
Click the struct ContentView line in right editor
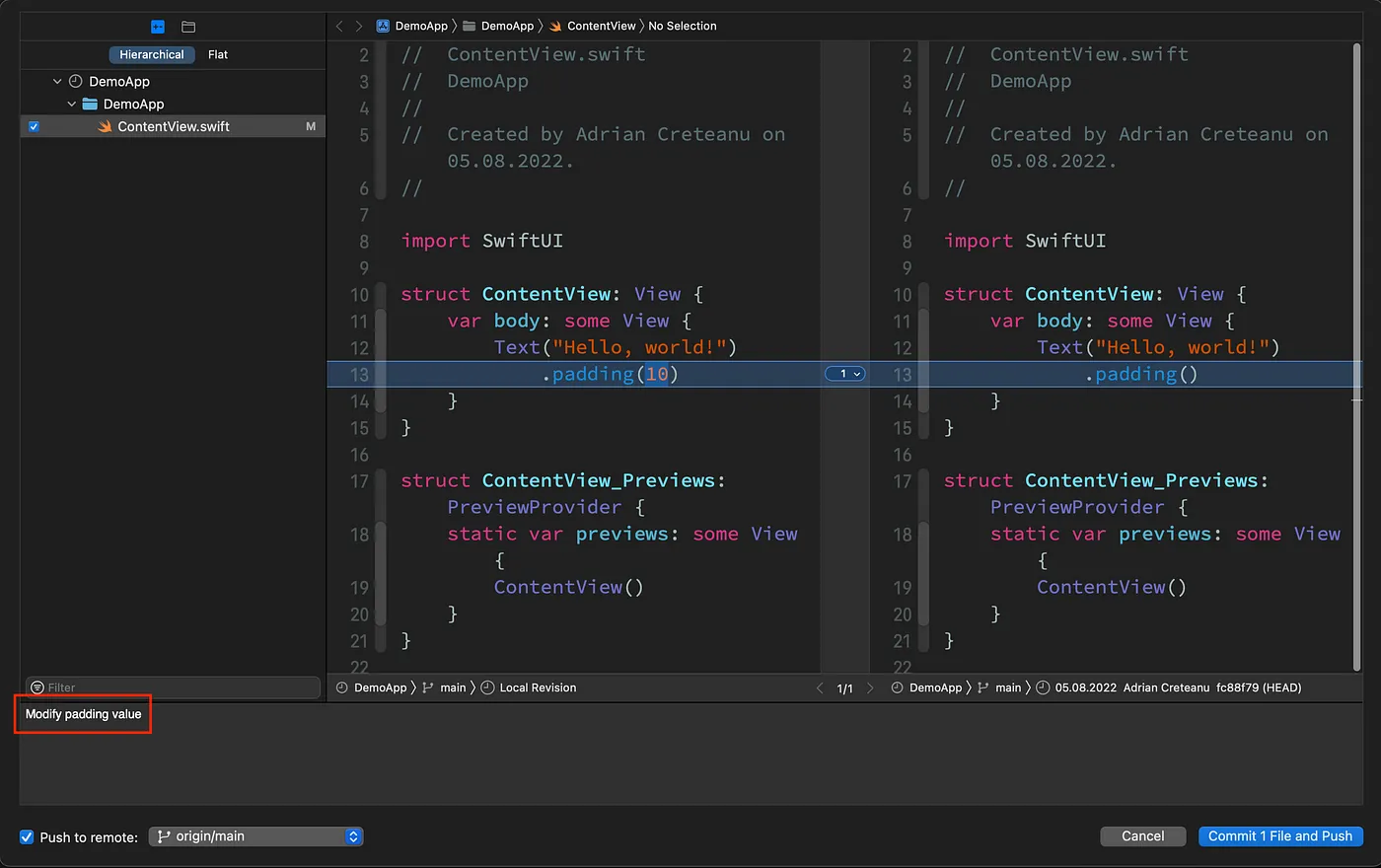click(x=1095, y=294)
